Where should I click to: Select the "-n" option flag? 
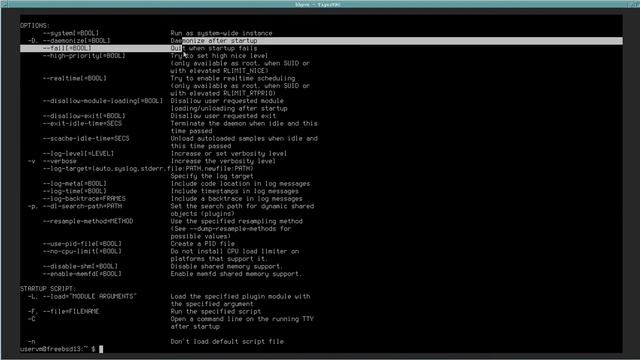click(x=31, y=342)
